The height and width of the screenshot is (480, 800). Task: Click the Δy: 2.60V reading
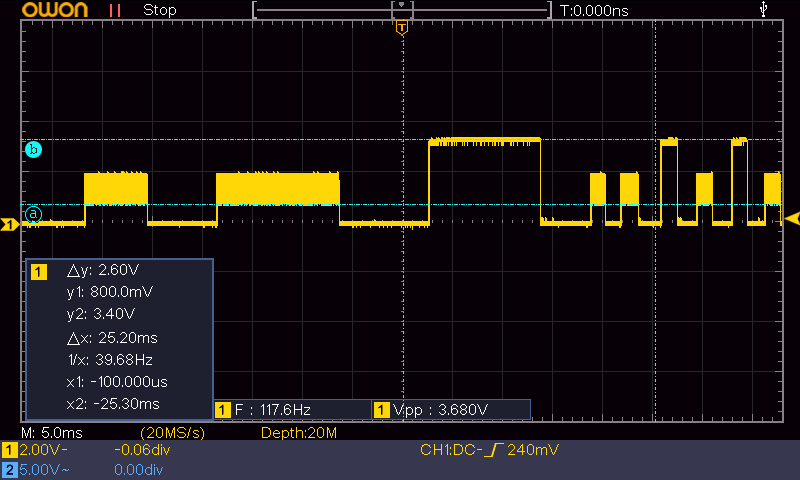tap(103, 270)
